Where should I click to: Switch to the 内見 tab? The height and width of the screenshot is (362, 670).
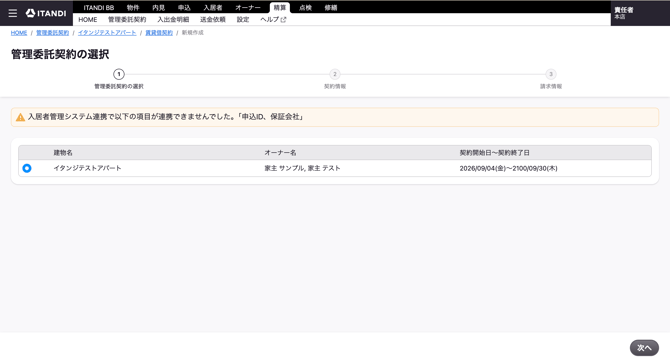(x=159, y=8)
